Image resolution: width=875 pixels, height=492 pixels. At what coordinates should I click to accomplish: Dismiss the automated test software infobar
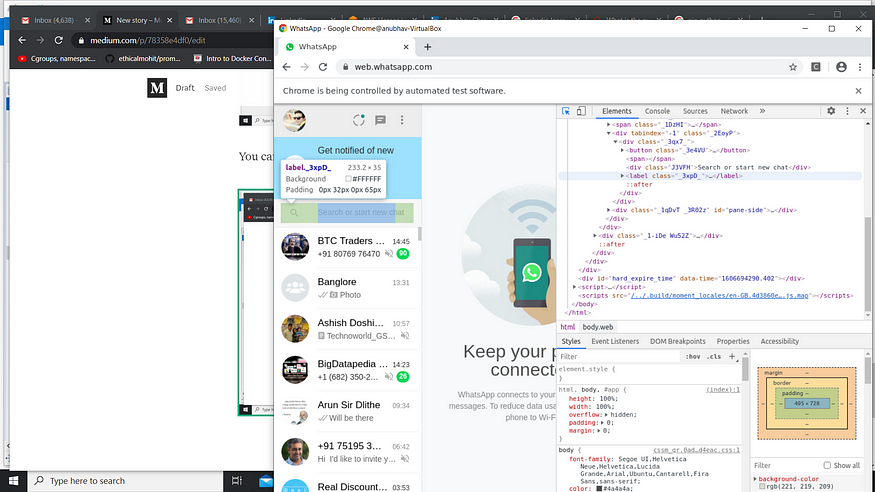pyautogui.click(x=858, y=90)
